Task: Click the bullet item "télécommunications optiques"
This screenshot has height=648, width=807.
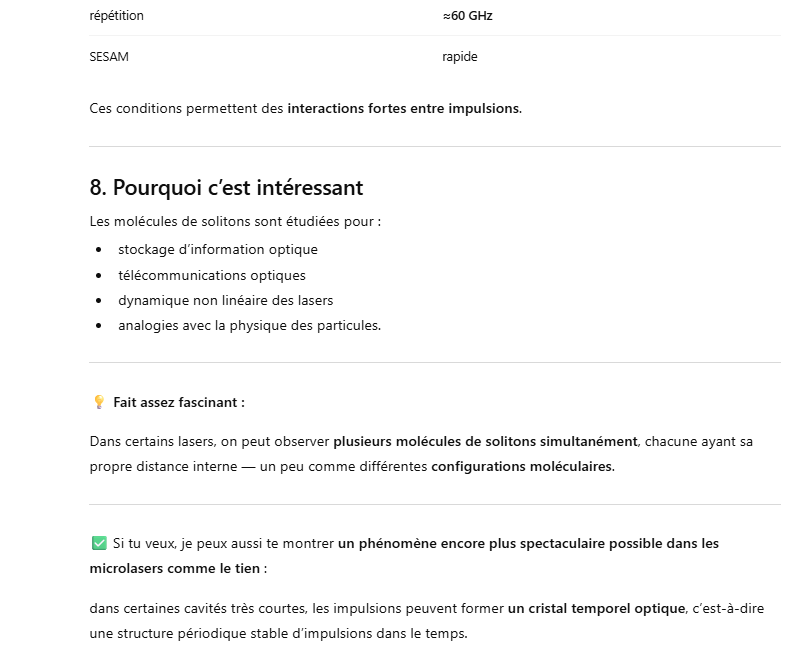Action: pyautogui.click(x=211, y=275)
